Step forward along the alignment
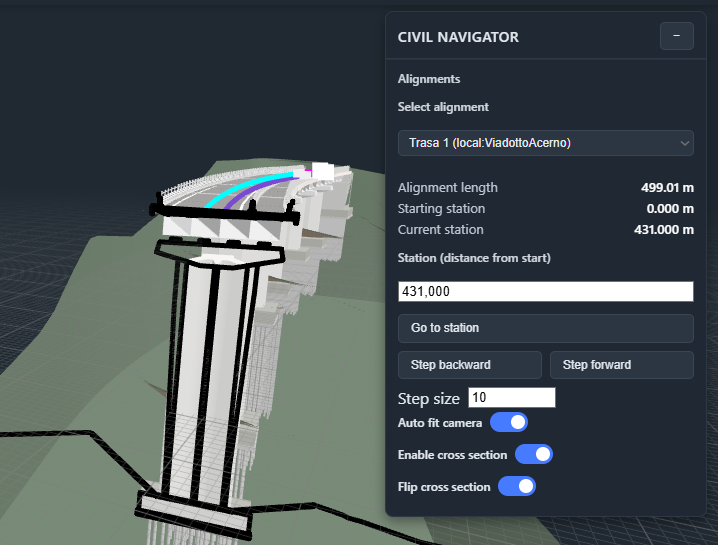Viewport: 718px width, 545px height. [x=621, y=365]
